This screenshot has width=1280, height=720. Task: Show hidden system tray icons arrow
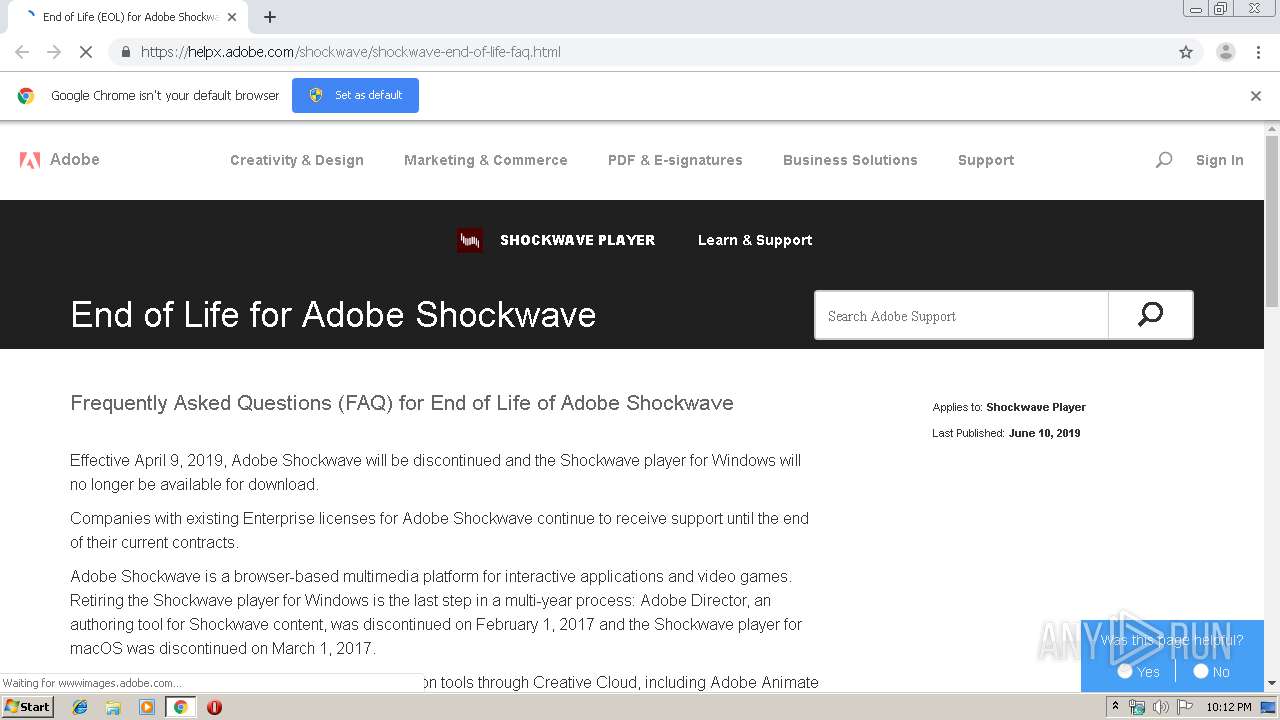click(1115, 707)
